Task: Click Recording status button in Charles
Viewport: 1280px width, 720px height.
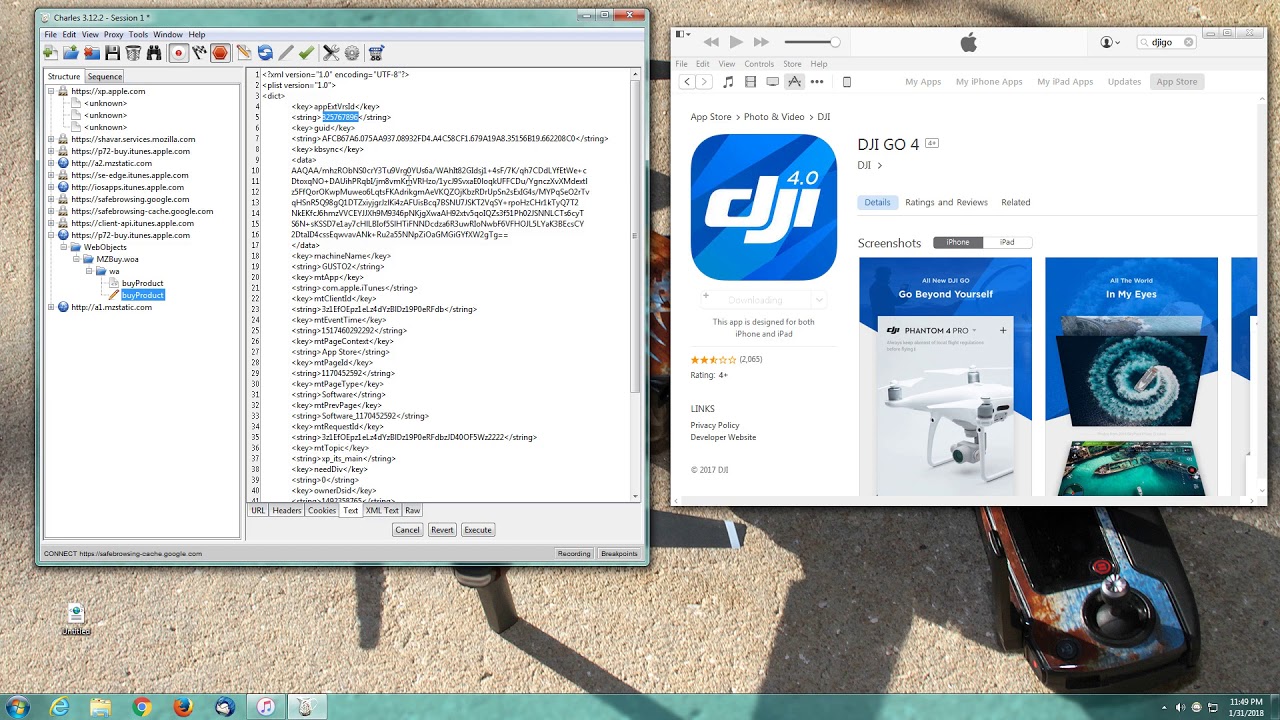Action: [574, 553]
